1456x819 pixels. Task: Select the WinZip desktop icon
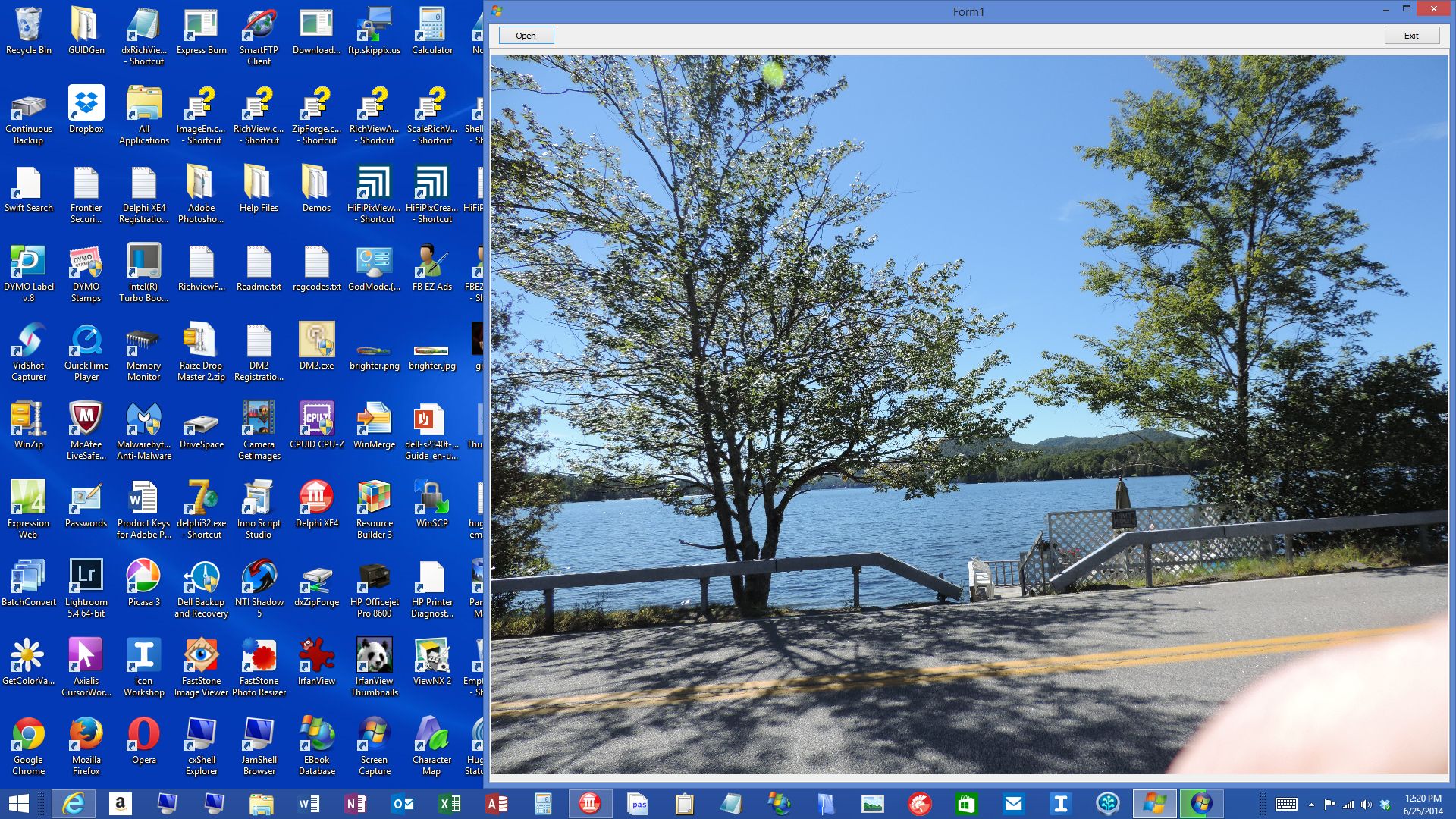[29, 426]
